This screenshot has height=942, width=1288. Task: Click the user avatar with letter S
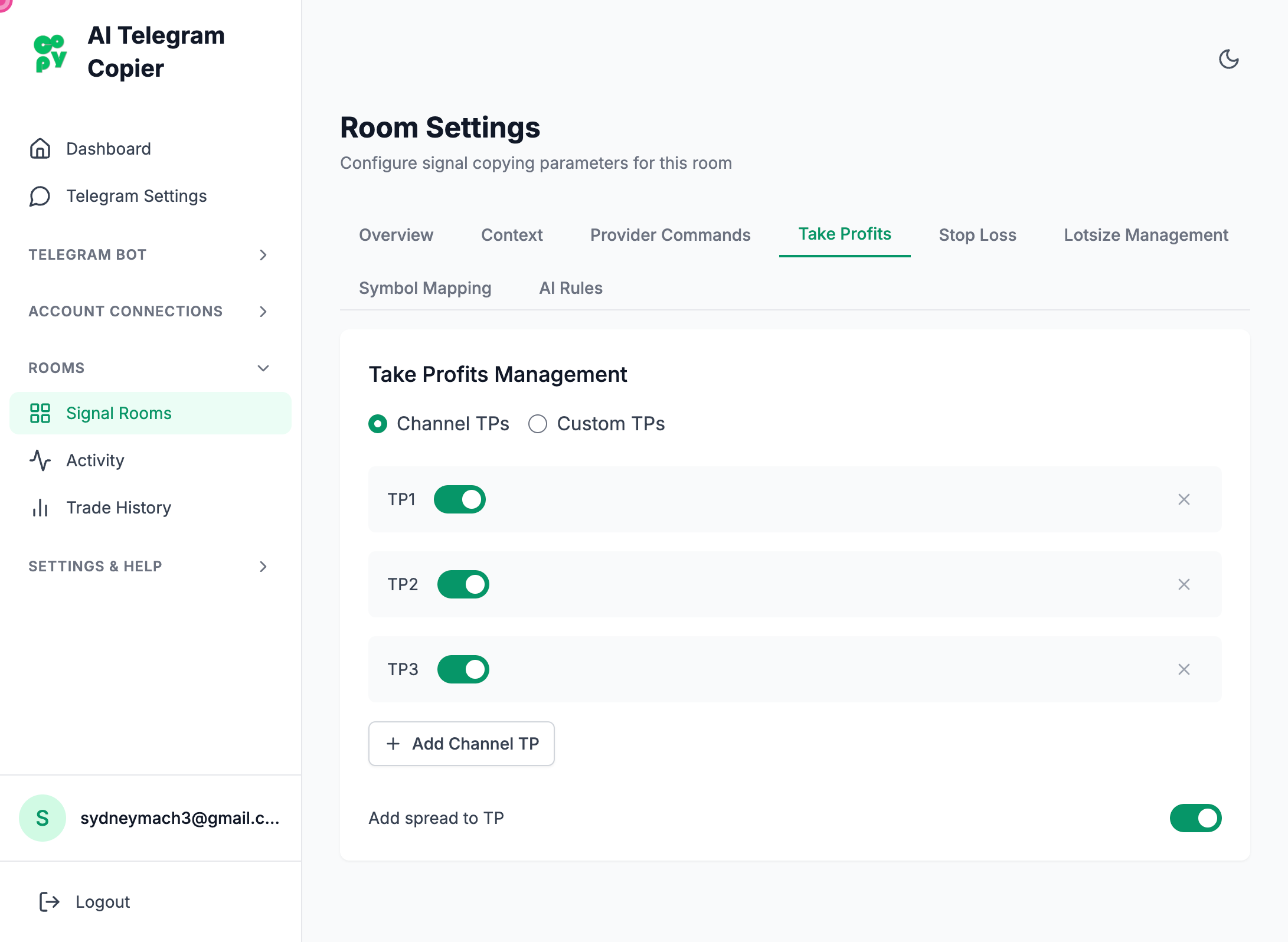pyautogui.click(x=43, y=818)
